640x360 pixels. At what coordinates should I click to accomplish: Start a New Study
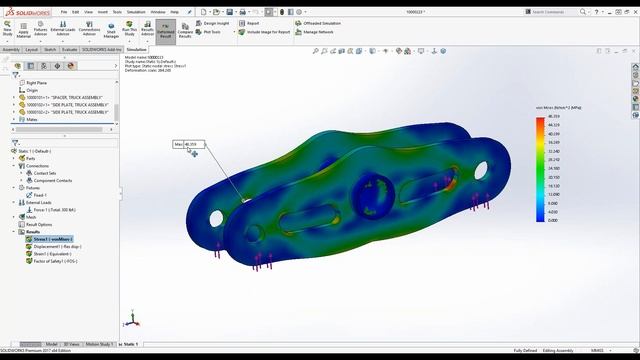pos(7,28)
